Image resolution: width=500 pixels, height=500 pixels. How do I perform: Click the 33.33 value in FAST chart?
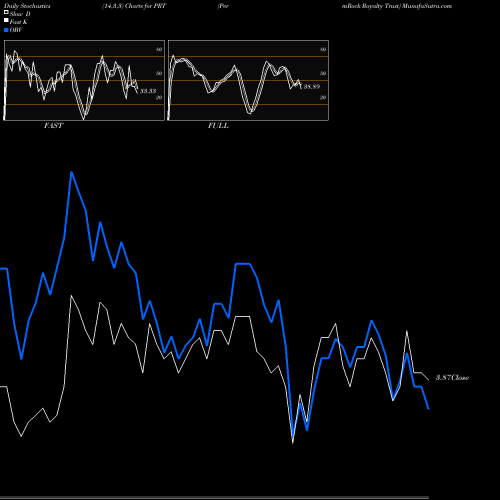(148, 91)
